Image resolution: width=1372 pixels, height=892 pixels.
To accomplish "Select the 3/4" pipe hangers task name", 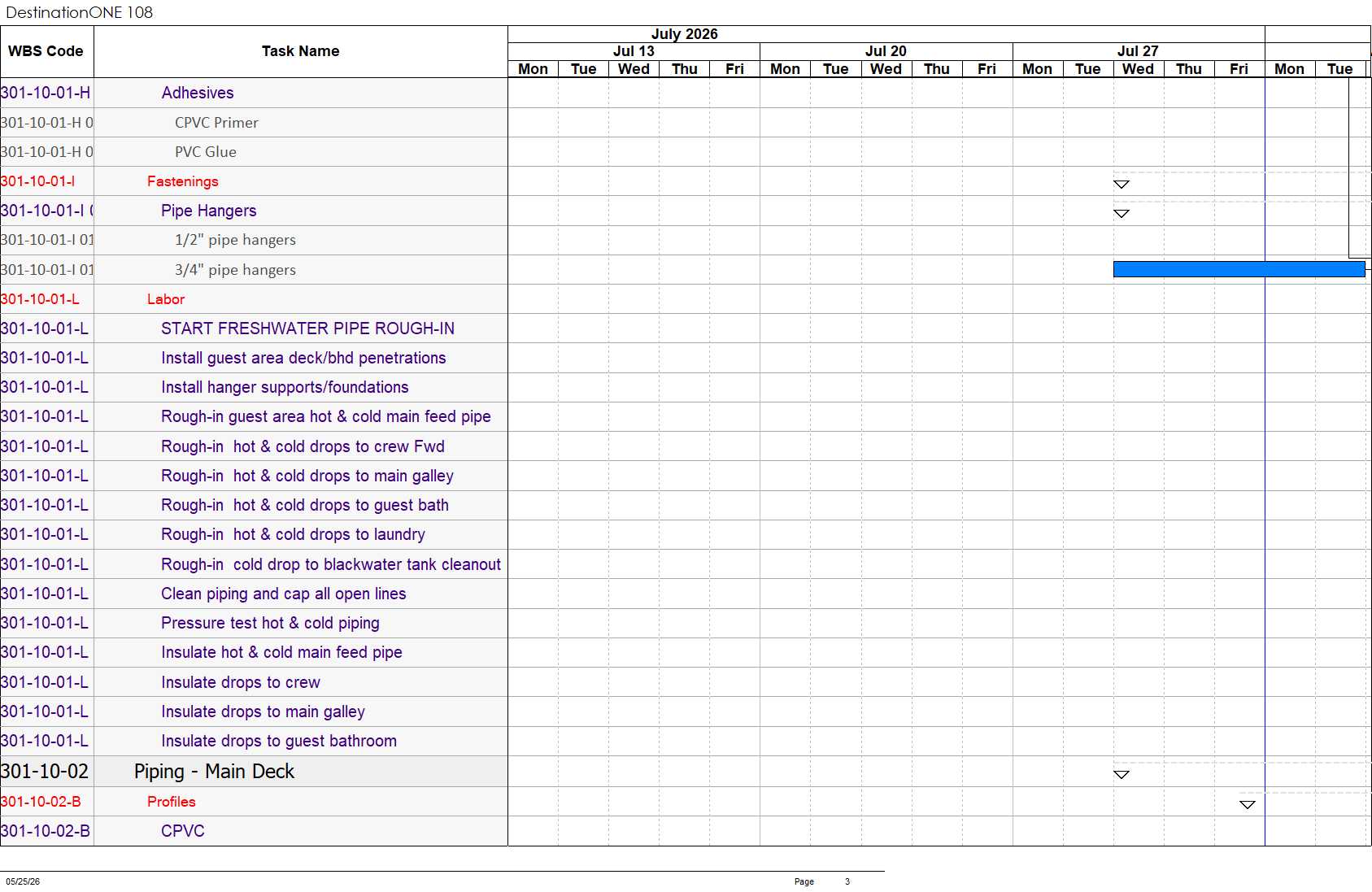I will [x=235, y=270].
